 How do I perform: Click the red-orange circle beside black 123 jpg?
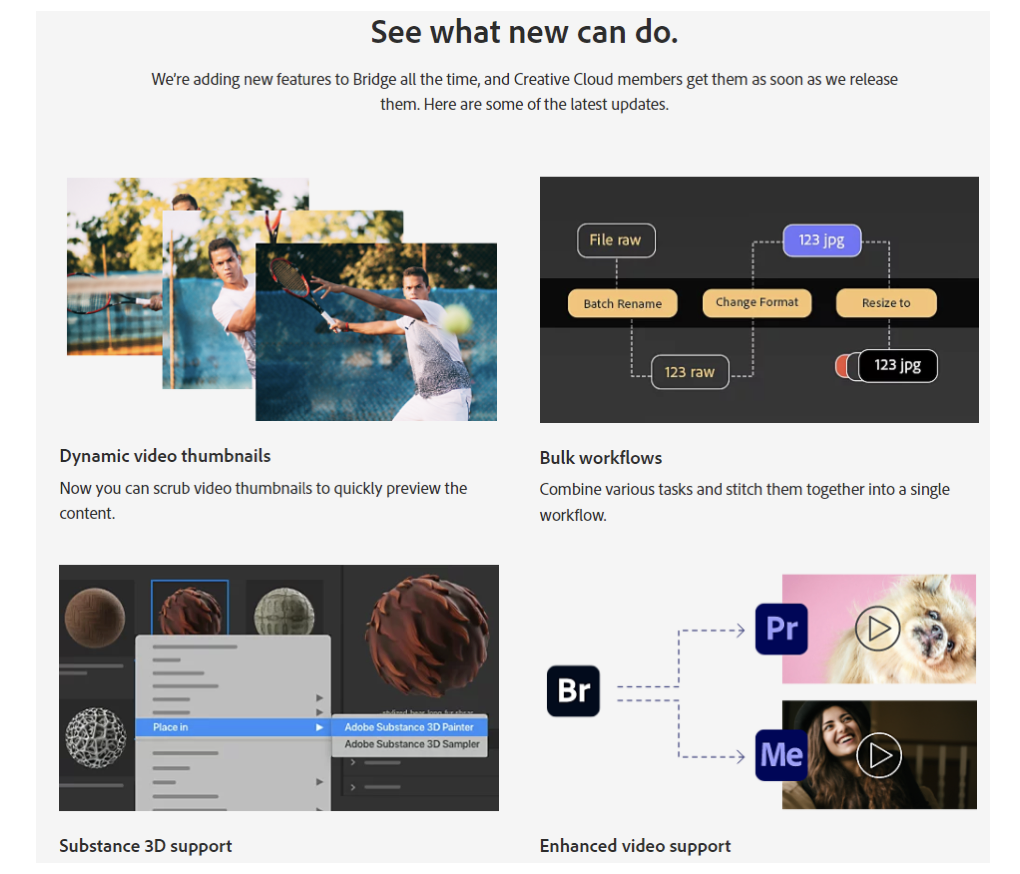coord(843,367)
